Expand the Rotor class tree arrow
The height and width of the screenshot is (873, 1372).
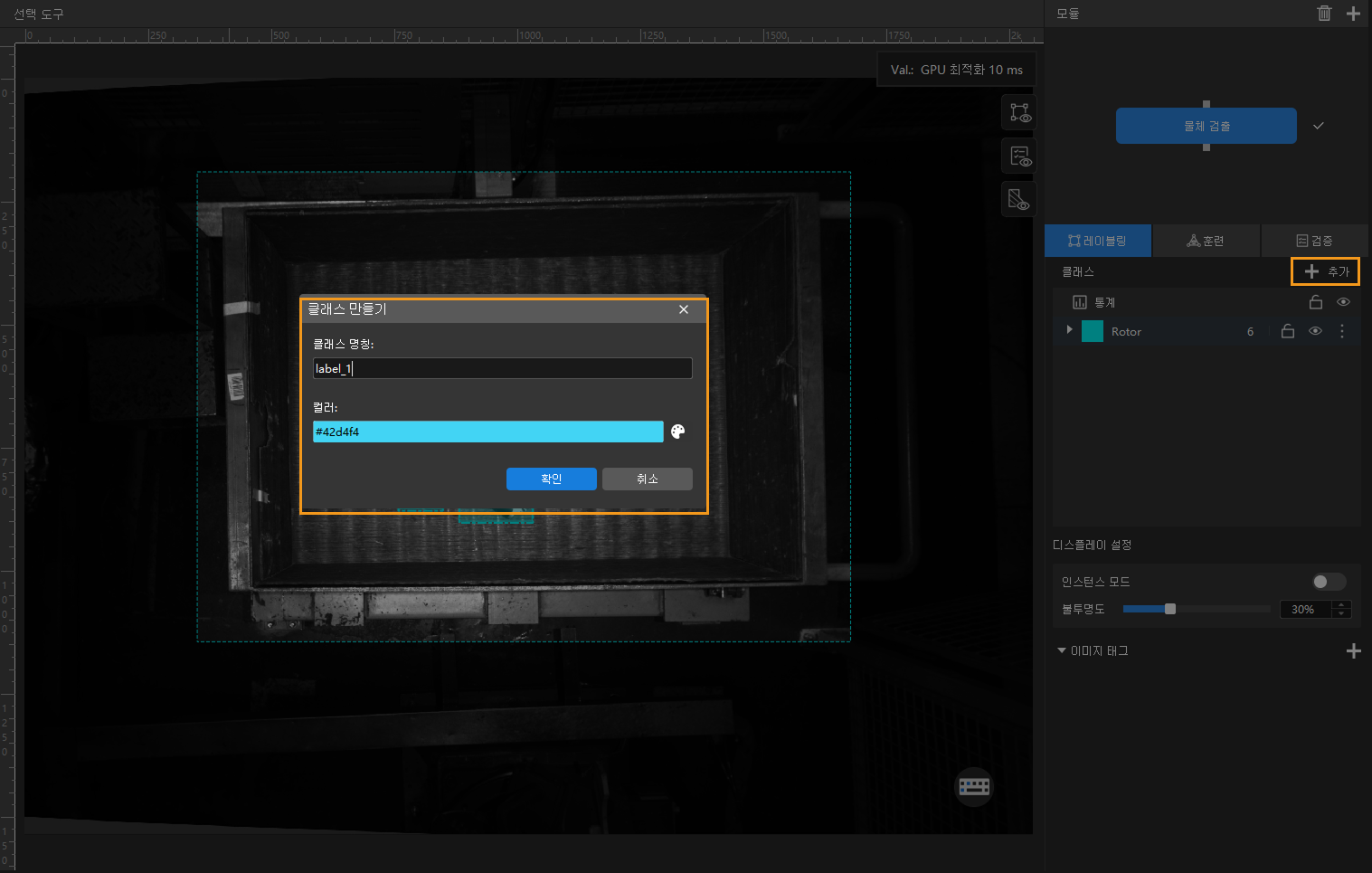coord(1069,330)
